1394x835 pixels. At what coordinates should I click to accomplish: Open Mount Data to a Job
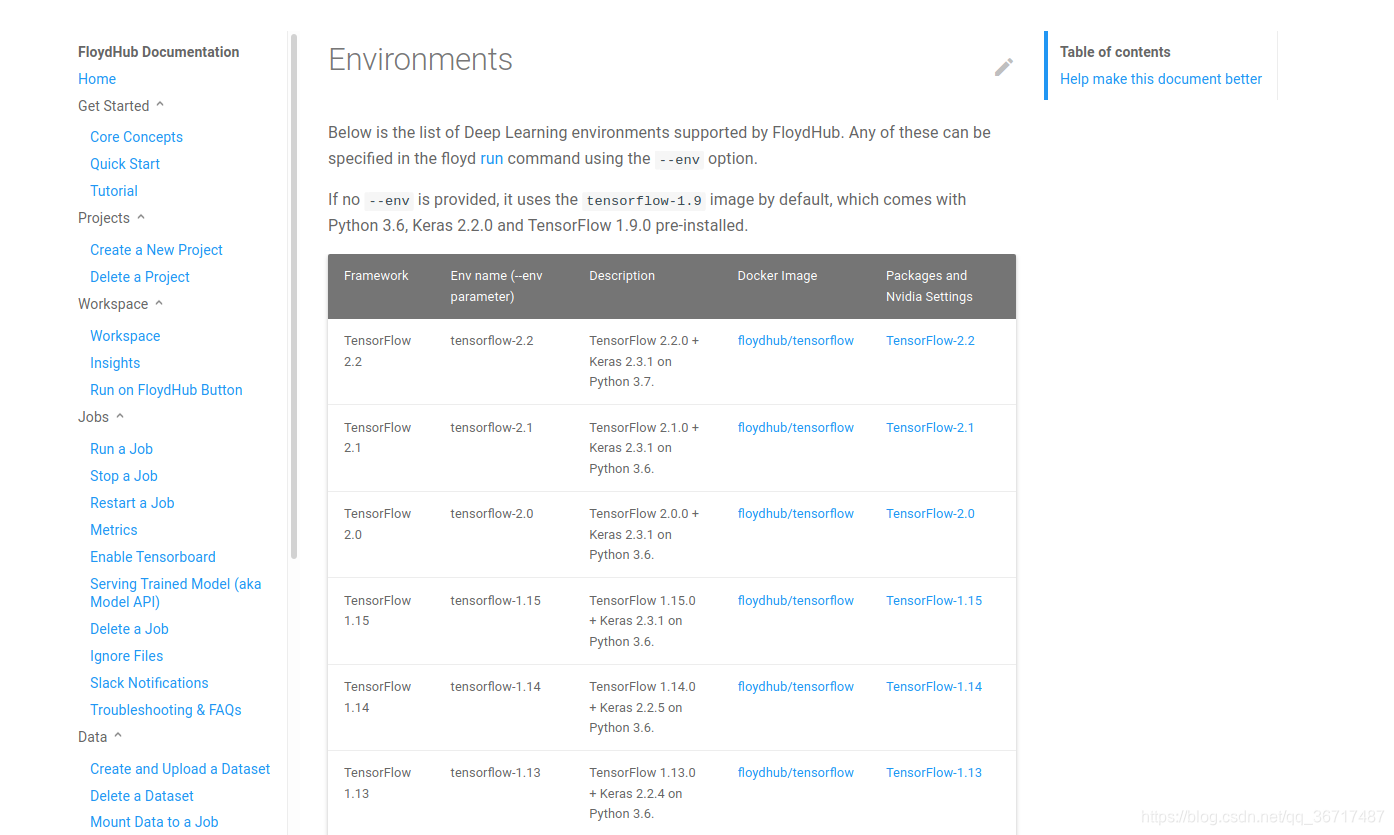[x=154, y=822]
